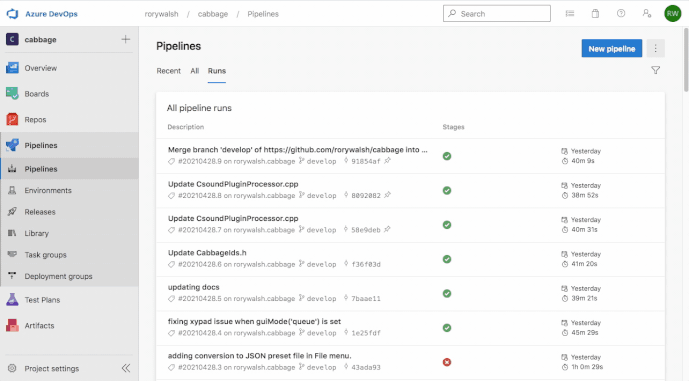Open Task groups in the sidebar
Viewport: 689px width, 381px height.
coord(69,255)
